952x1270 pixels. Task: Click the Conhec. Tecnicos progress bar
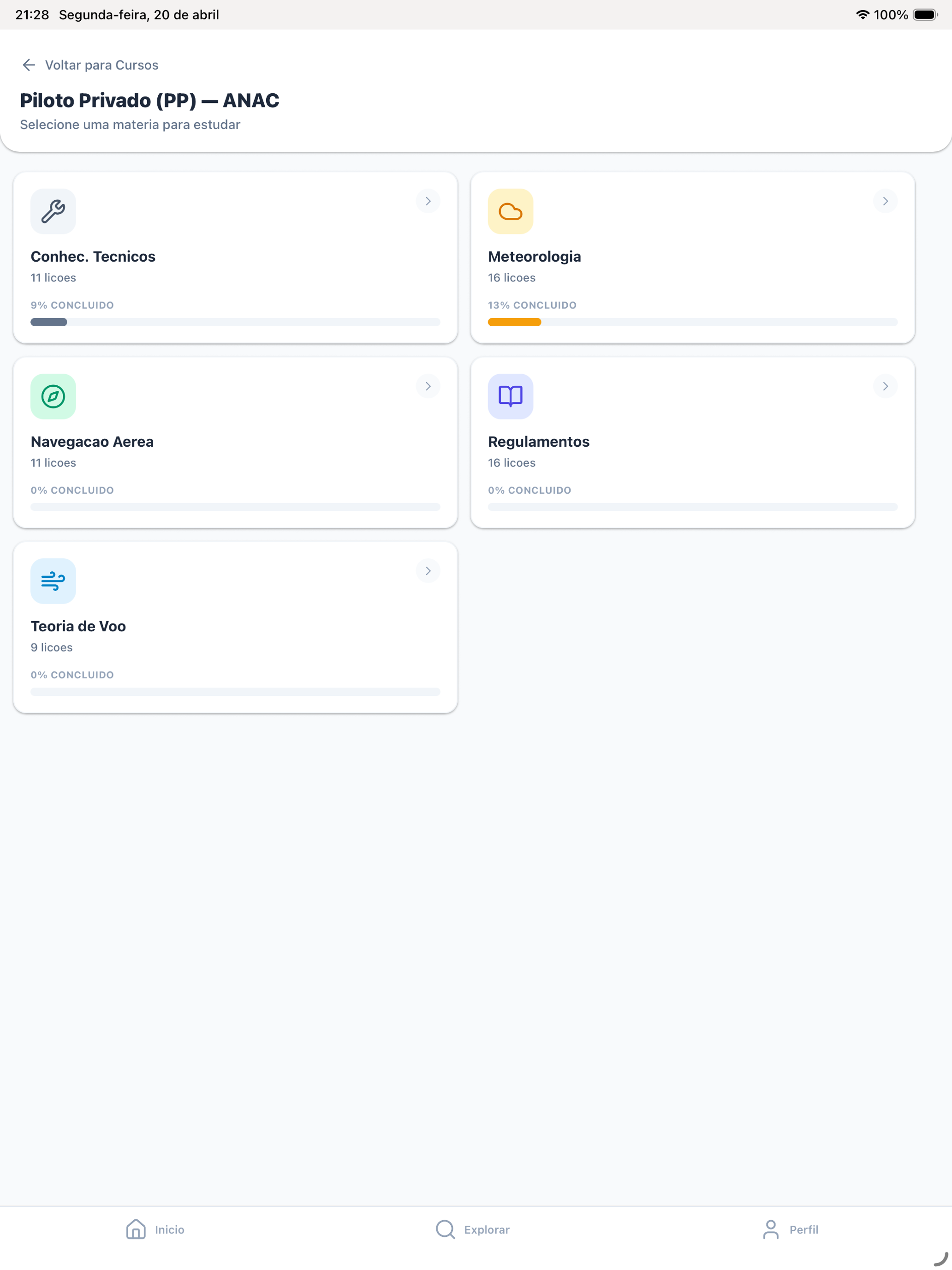[235, 322]
